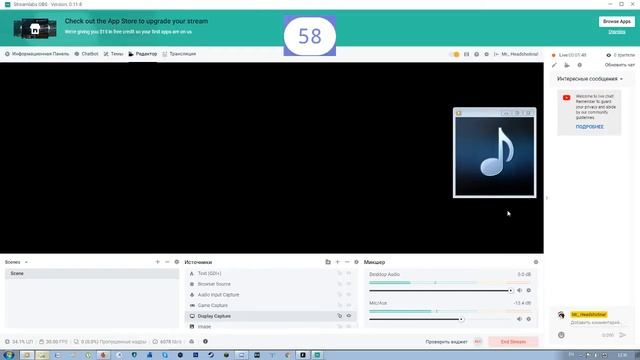
Task: Click the bug report icon in status bar
Action: click(191, 341)
